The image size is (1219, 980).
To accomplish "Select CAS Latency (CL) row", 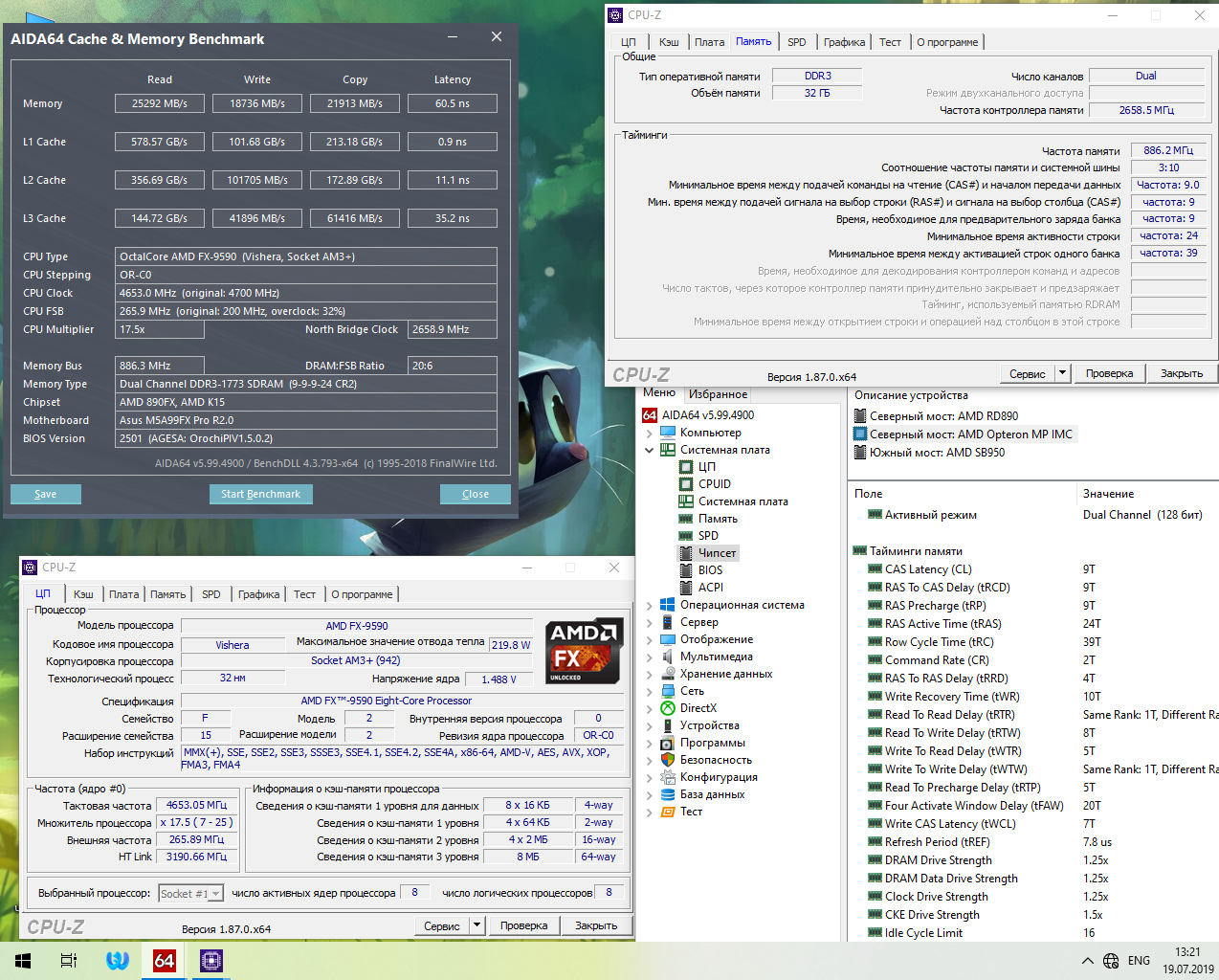I will (x=1033, y=569).
